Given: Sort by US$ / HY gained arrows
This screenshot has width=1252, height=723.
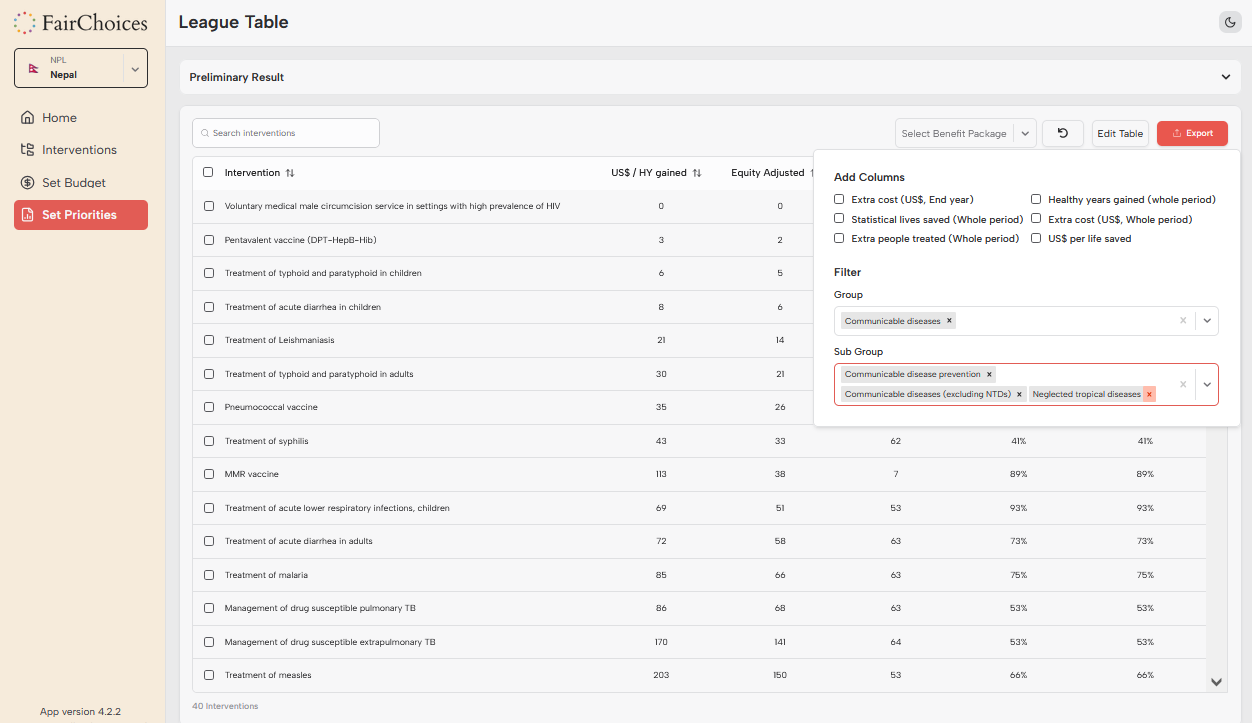Looking at the screenshot, I should 697,173.
